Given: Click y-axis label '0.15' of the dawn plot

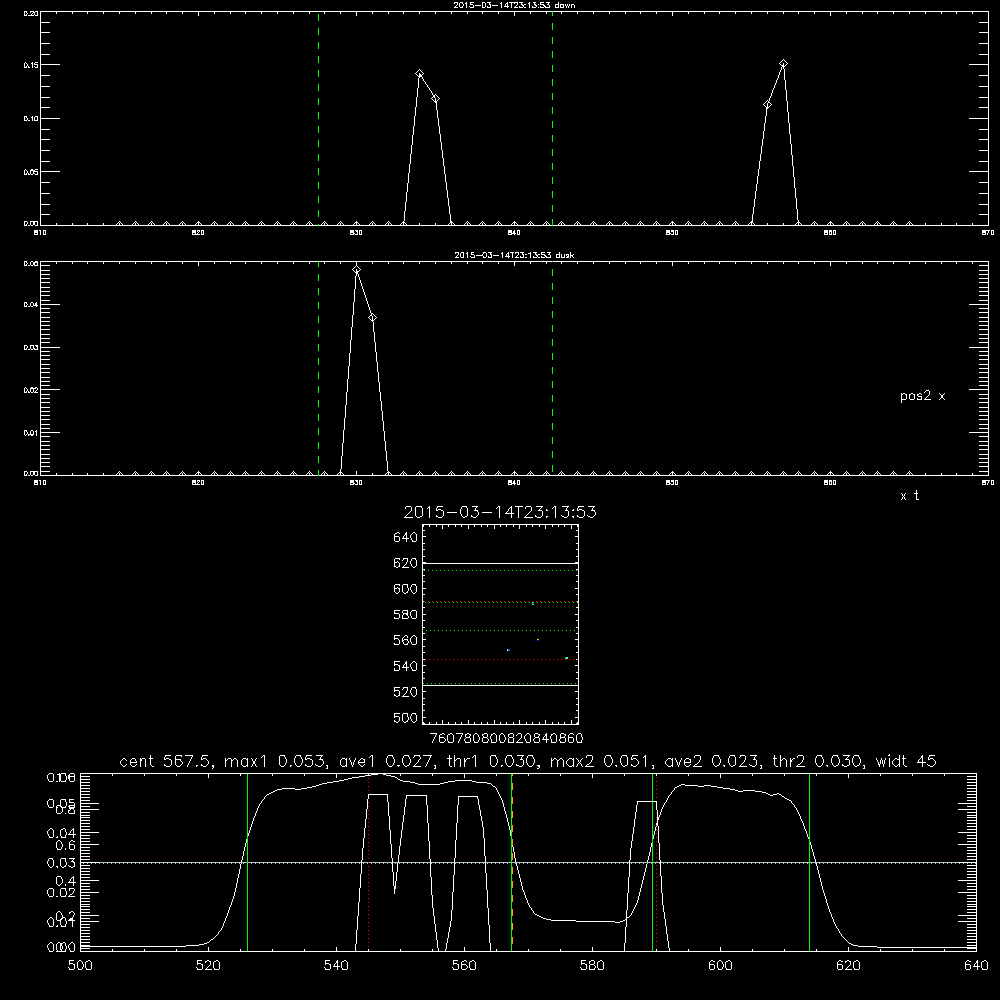Looking at the screenshot, I should (x=31, y=65).
